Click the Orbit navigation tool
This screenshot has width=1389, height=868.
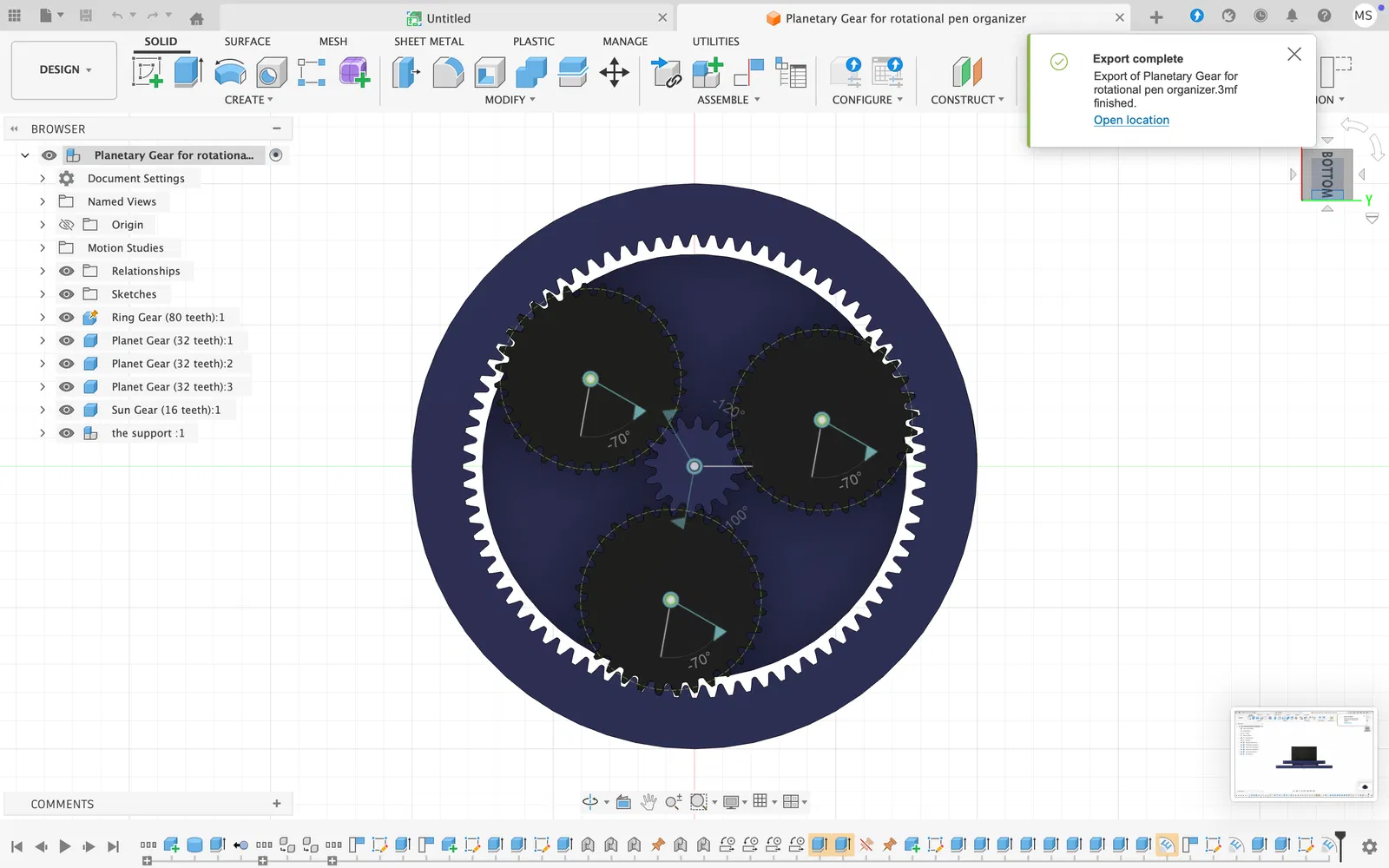pos(590,802)
